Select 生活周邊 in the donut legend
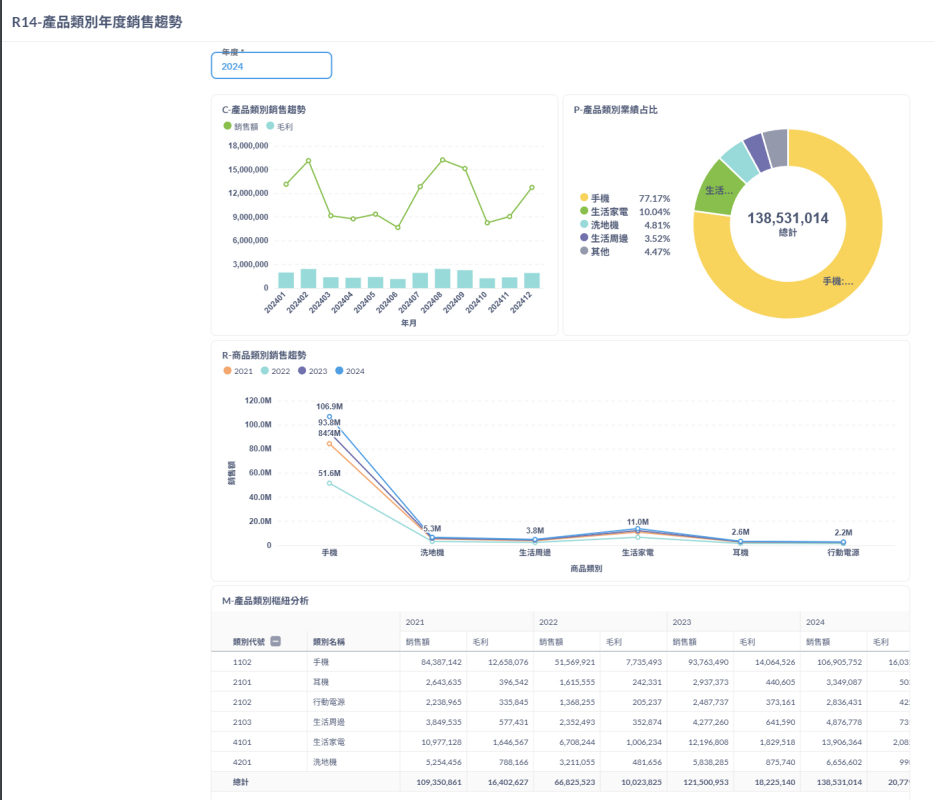Screen dimensions: 934x800 pos(608,238)
